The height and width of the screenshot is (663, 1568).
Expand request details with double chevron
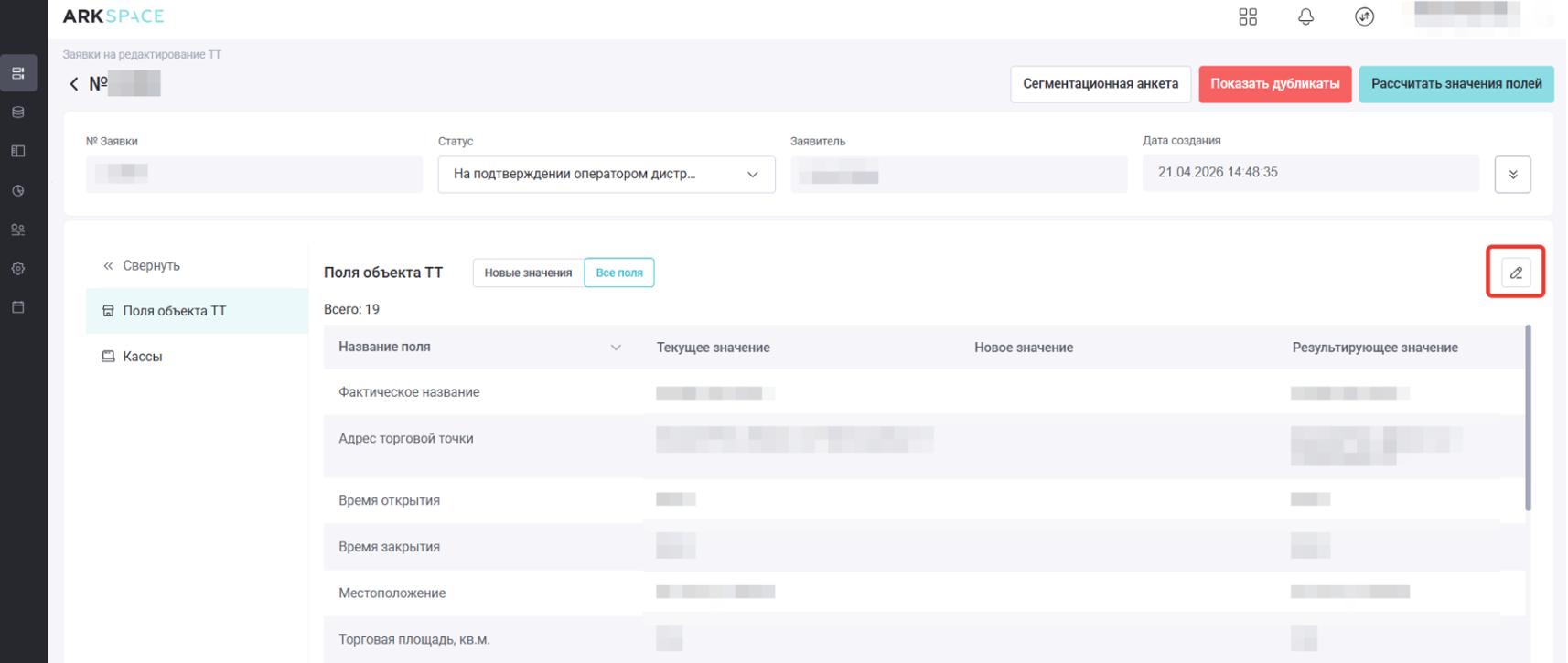(1512, 175)
